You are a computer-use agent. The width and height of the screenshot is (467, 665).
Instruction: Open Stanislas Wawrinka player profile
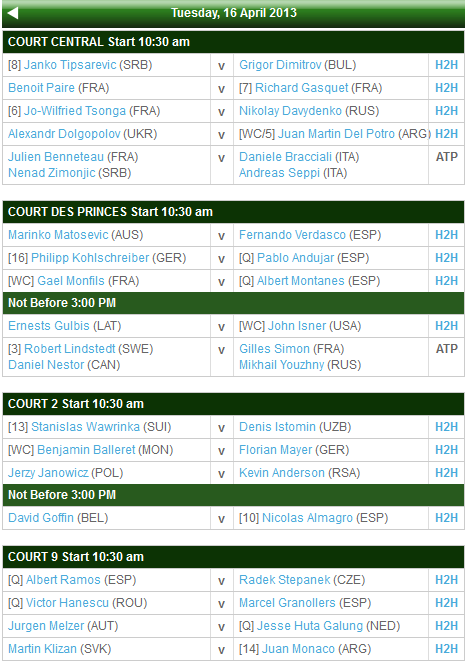coord(86,427)
